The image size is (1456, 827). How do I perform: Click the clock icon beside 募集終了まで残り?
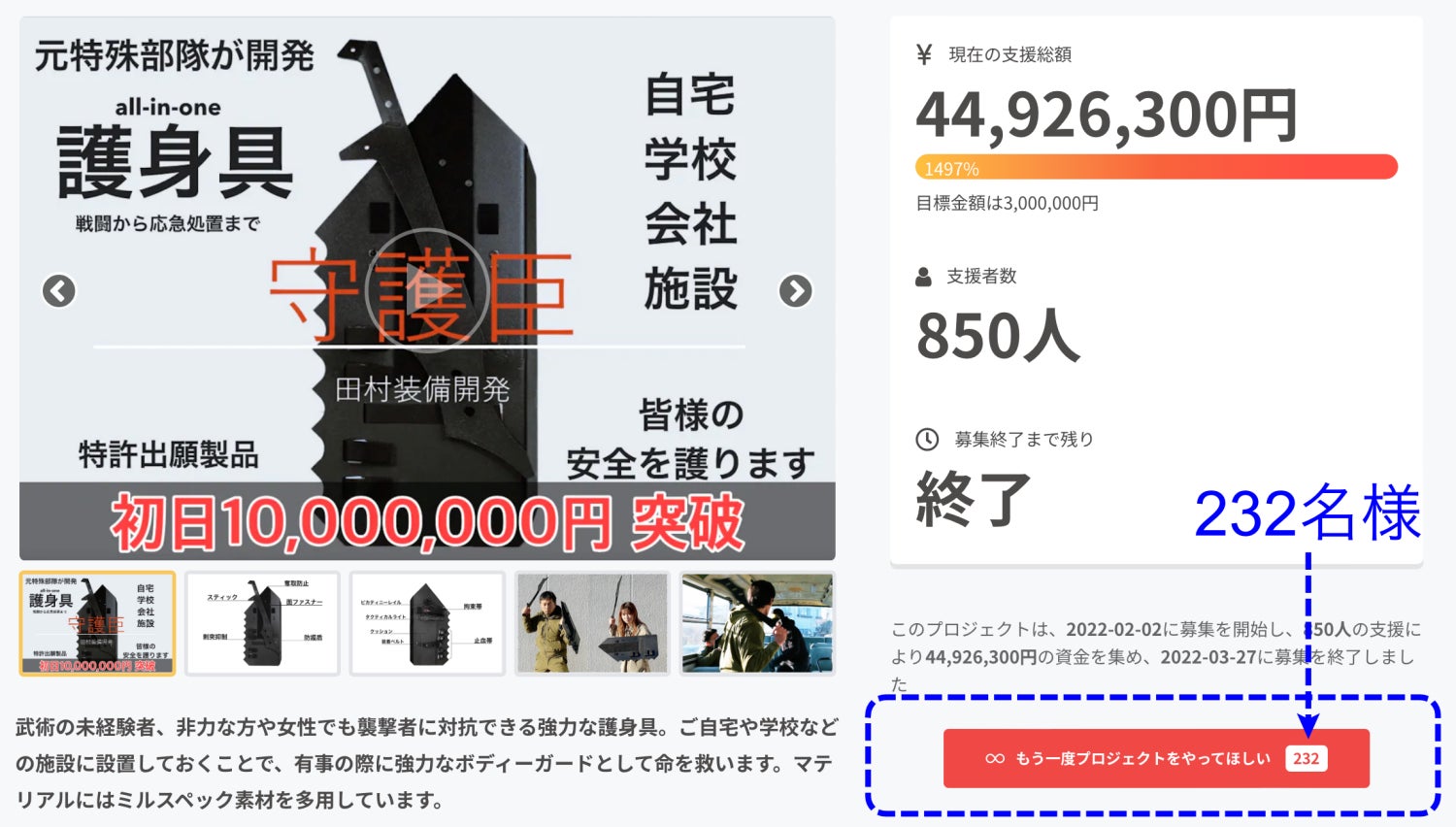pyautogui.click(x=927, y=439)
